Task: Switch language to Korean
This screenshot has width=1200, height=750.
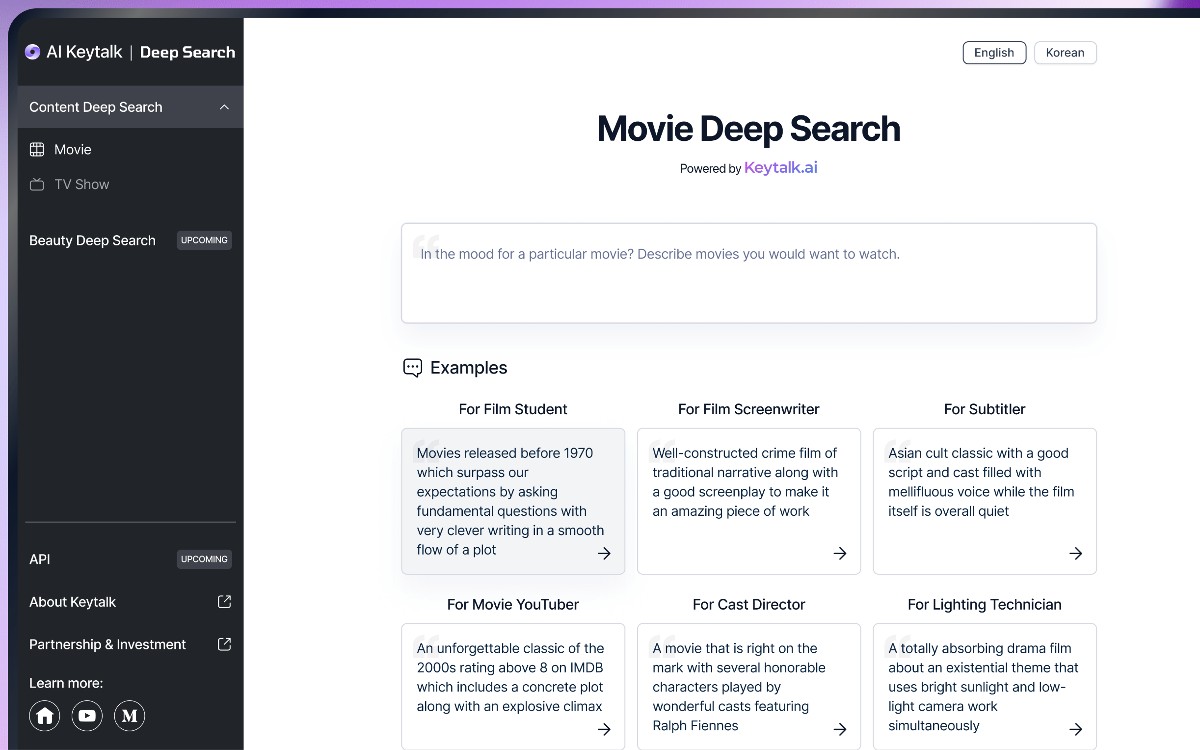Action: (x=1064, y=52)
